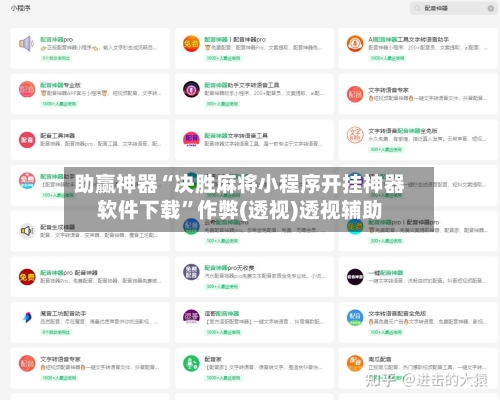Click the 300+ usage tag under 配音神器助手文字转语音工具
This screenshot has height=400, width=500.
[x=222, y=104]
